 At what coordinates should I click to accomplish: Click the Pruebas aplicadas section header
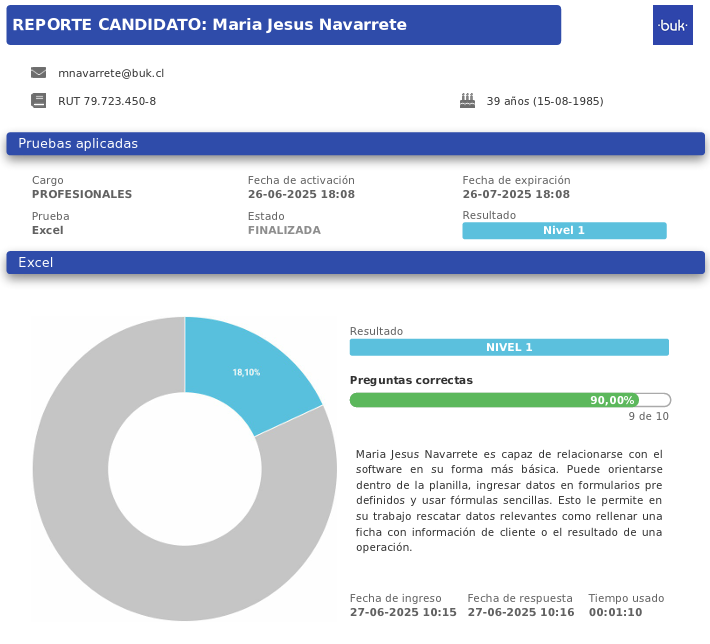[355, 144]
